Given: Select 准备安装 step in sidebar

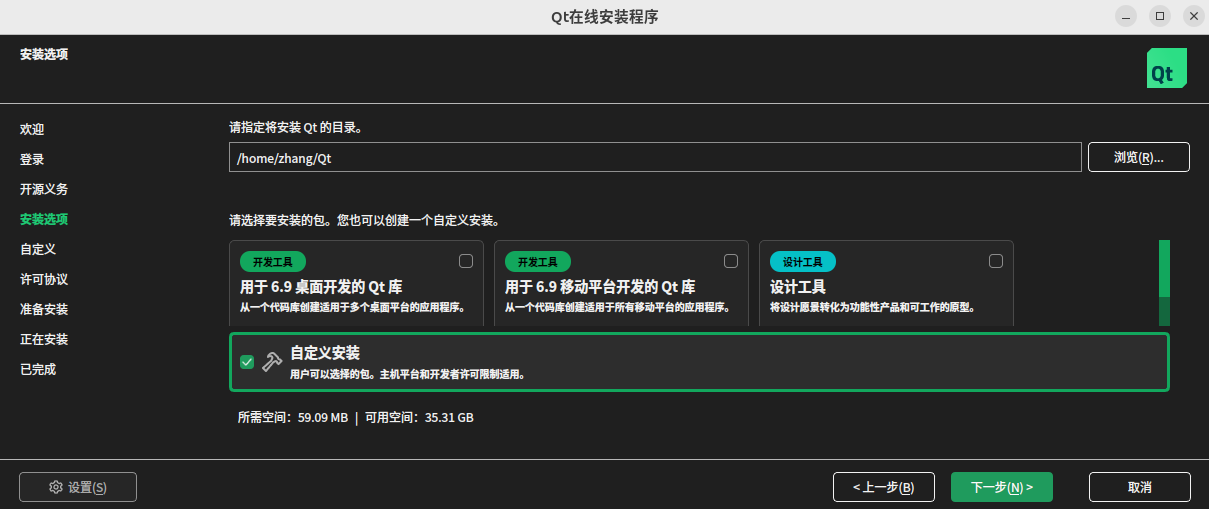Looking at the screenshot, I should pos(44,309).
